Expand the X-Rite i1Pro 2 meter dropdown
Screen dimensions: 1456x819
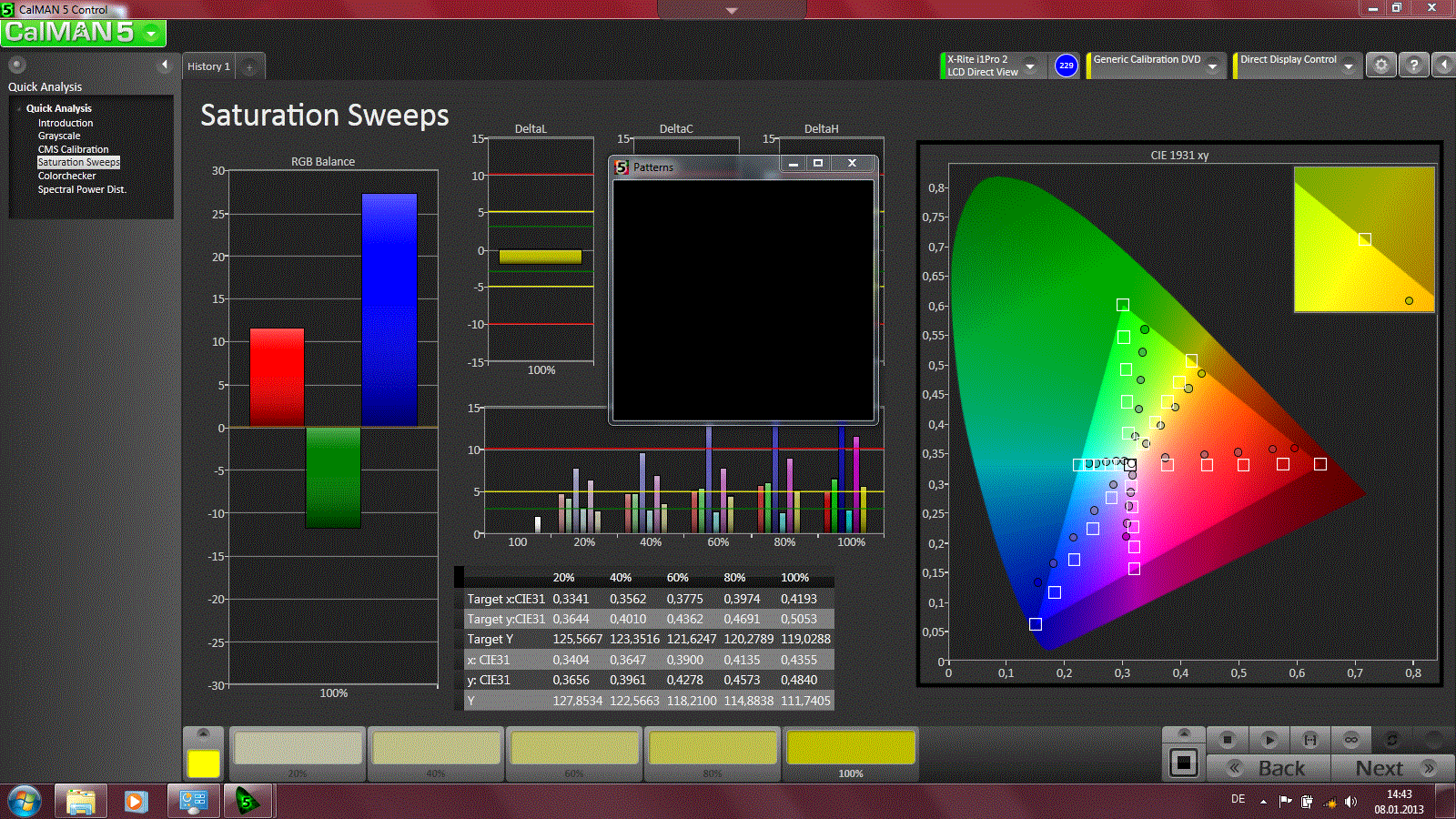pyautogui.click(x=1030, y=66)
